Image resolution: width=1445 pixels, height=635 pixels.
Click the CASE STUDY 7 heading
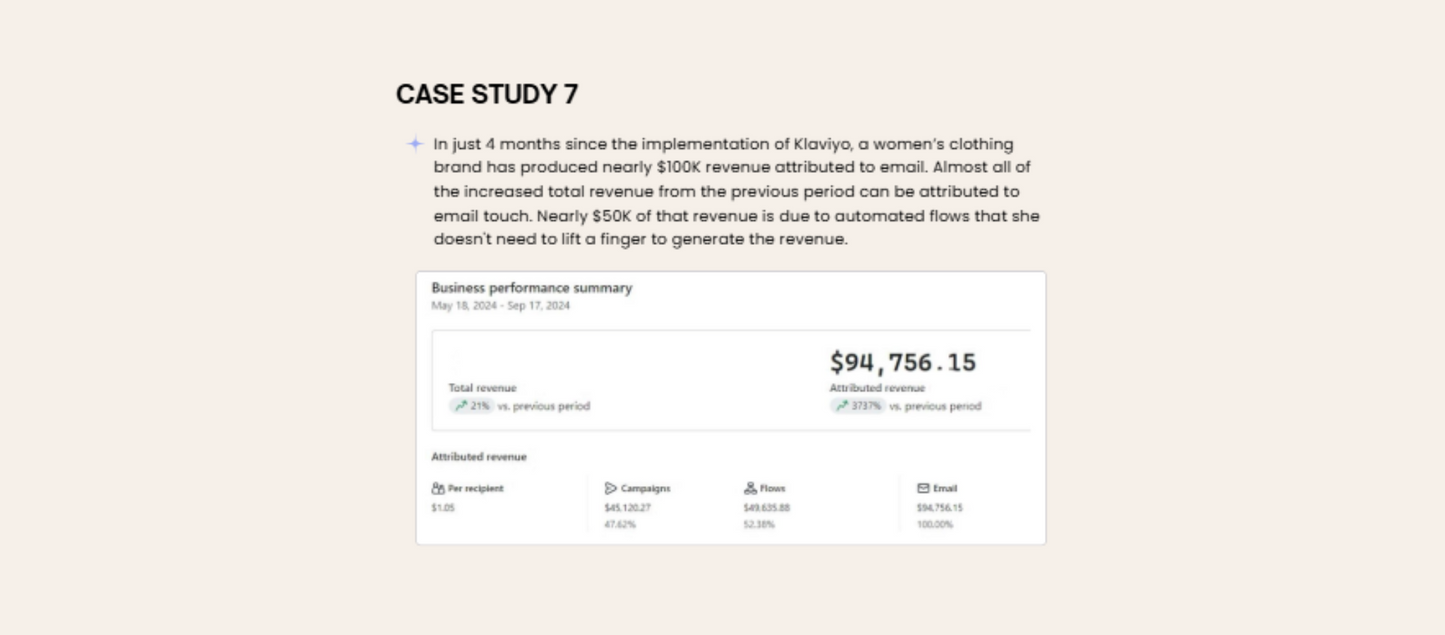click(487, 94)
